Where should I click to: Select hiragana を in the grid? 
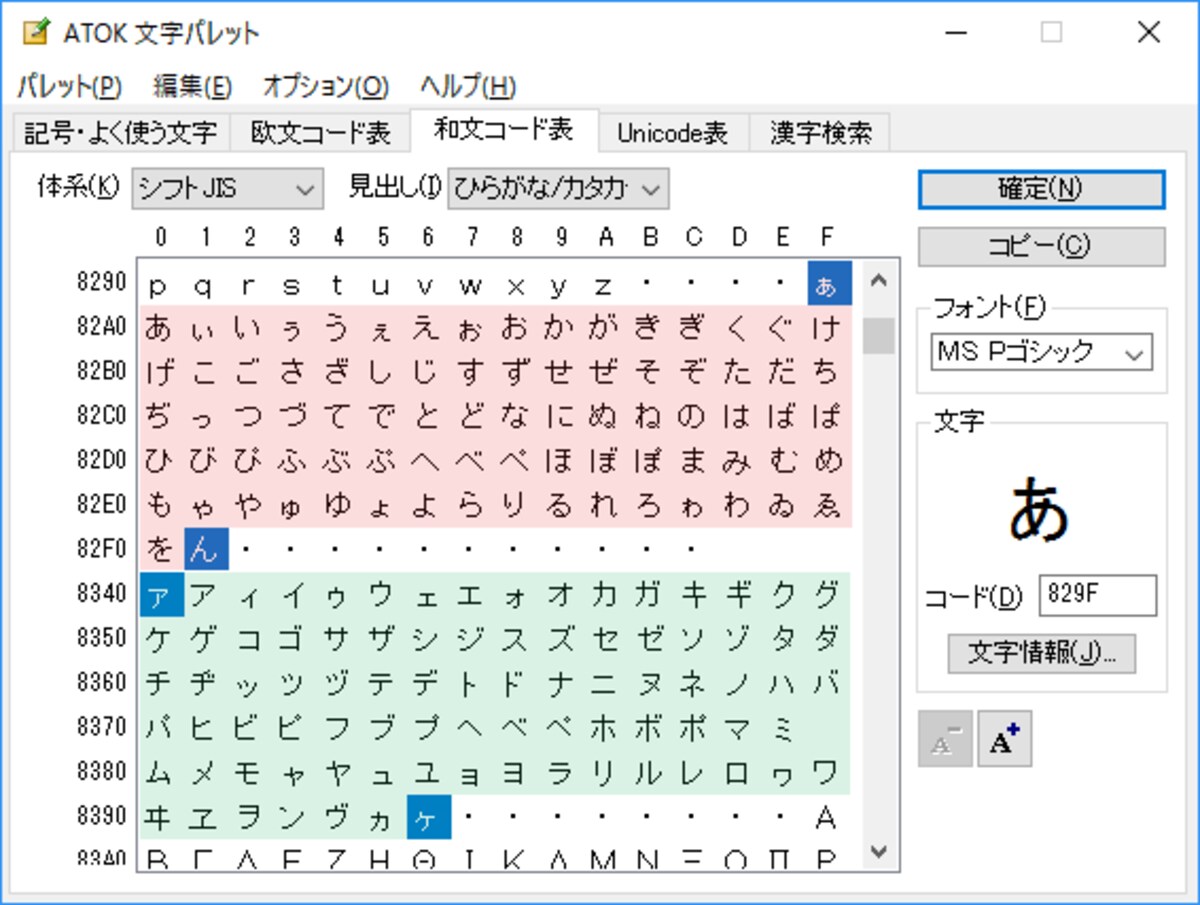[x=161, y=550]
